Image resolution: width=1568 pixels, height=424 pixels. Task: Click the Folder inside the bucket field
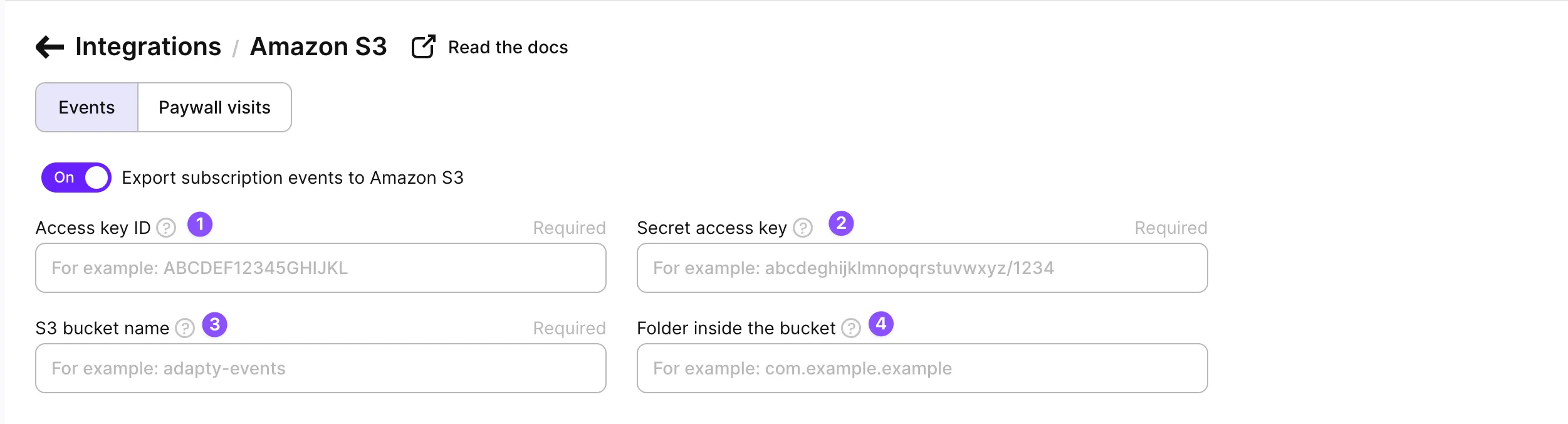pos(922,368)
